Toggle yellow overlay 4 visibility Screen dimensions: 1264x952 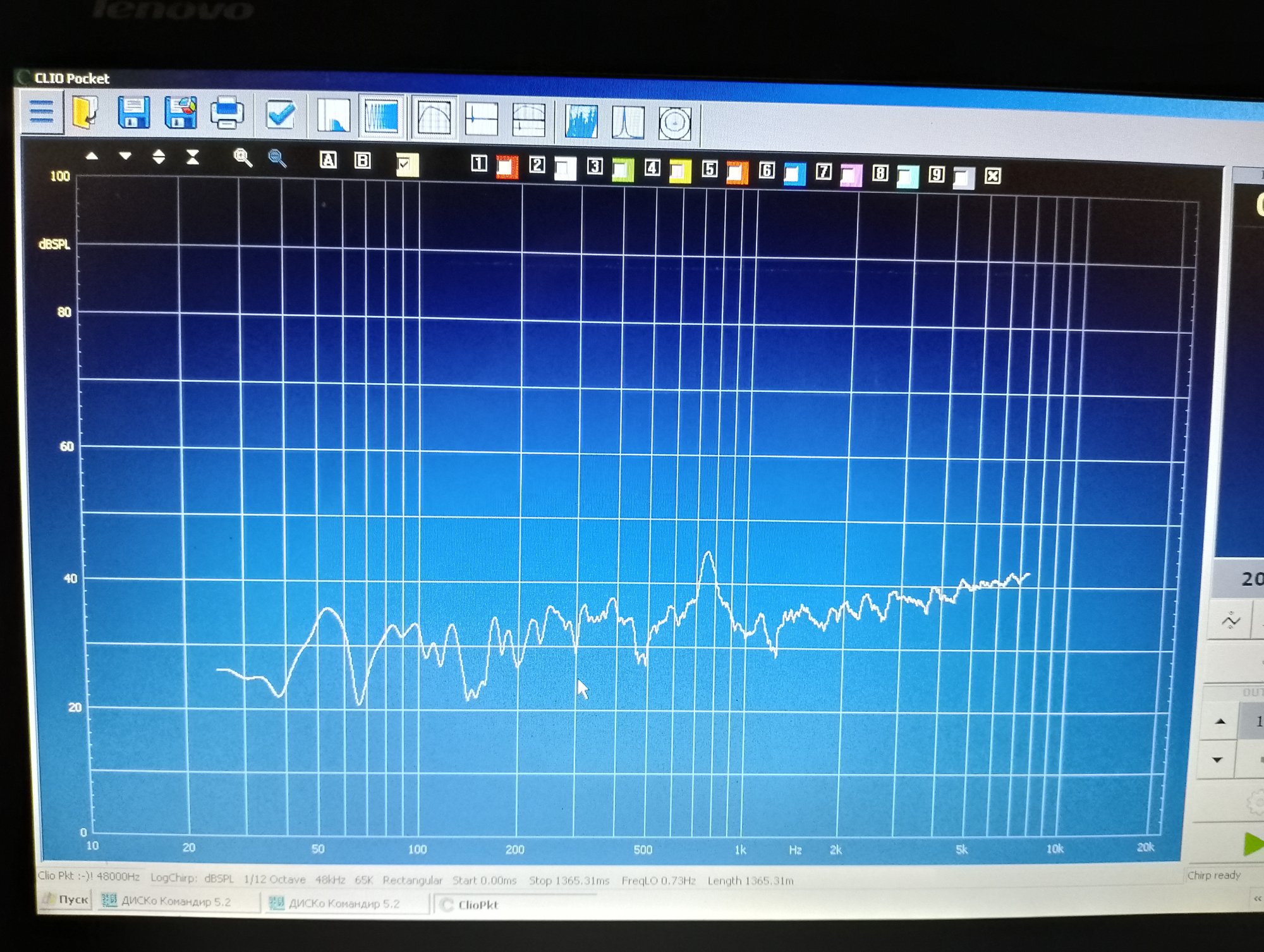(680, 172)
